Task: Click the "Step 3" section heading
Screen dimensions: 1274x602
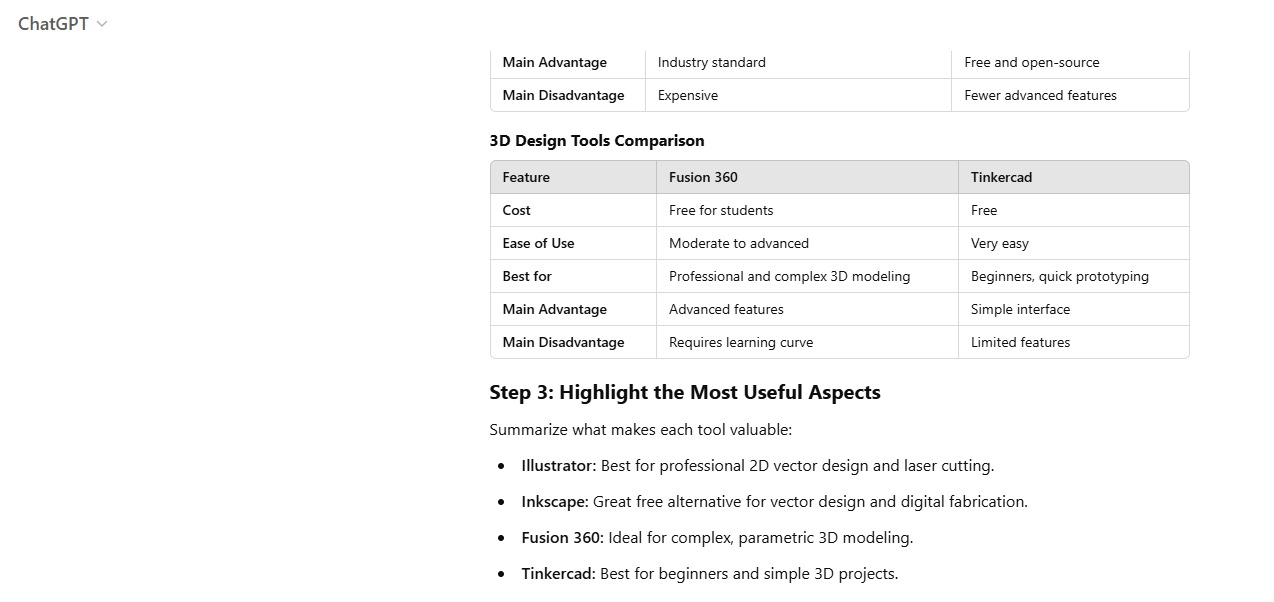Action: 685,392
